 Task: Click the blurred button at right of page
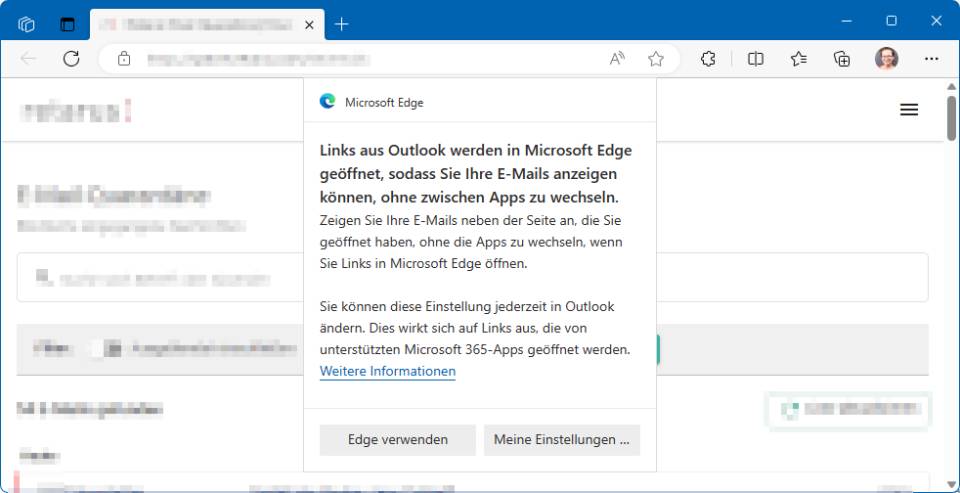(x=849, y=409)
